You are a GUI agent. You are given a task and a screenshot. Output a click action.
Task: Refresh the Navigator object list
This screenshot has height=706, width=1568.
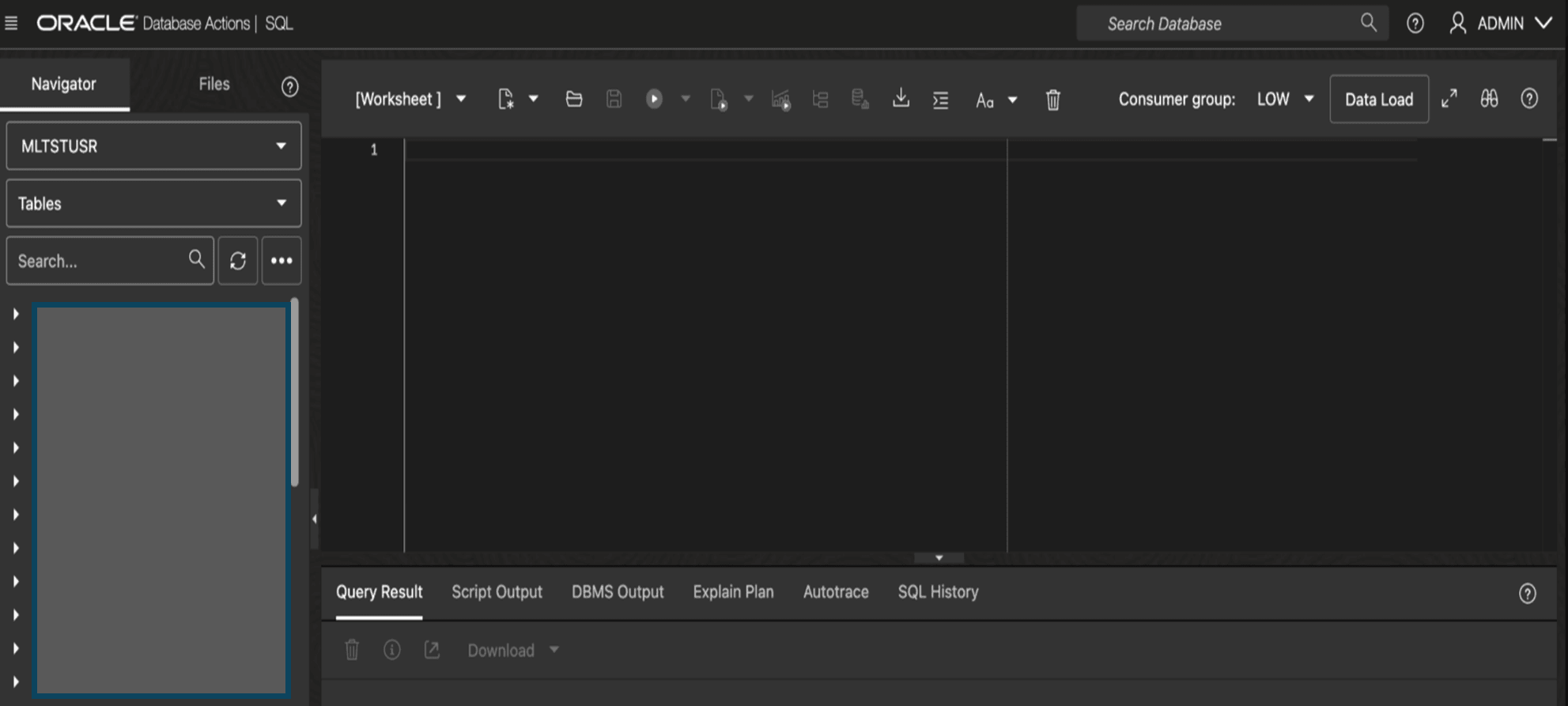pos(238,260)
